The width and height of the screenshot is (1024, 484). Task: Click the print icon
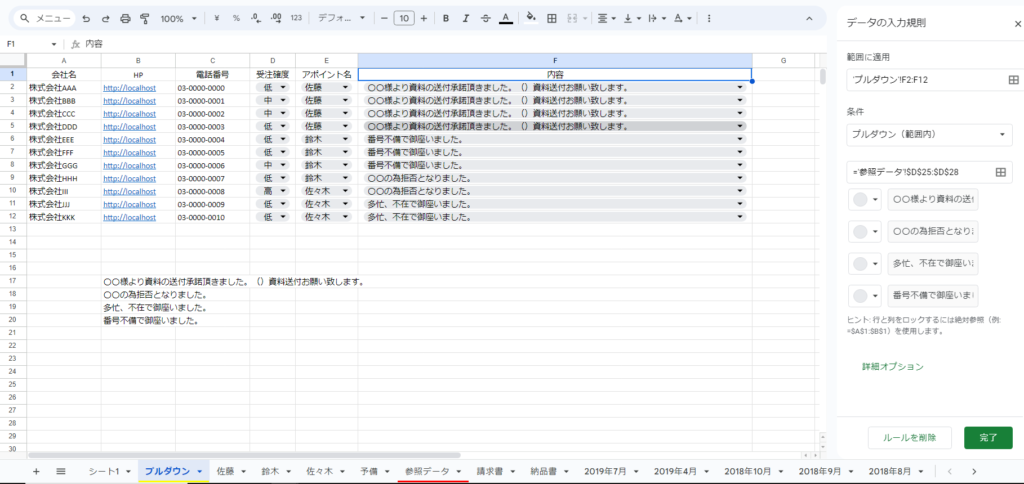(125, 18)
